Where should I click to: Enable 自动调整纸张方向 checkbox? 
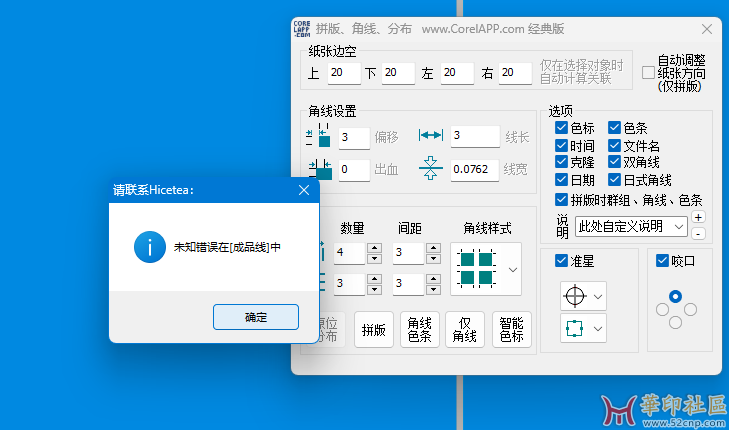point(648,73)
